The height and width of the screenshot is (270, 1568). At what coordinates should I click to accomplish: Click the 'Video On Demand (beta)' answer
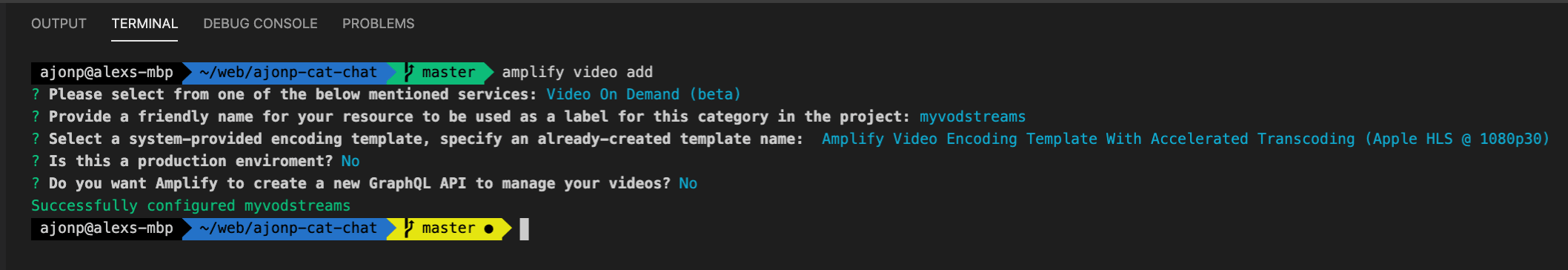tap(643, 94)
